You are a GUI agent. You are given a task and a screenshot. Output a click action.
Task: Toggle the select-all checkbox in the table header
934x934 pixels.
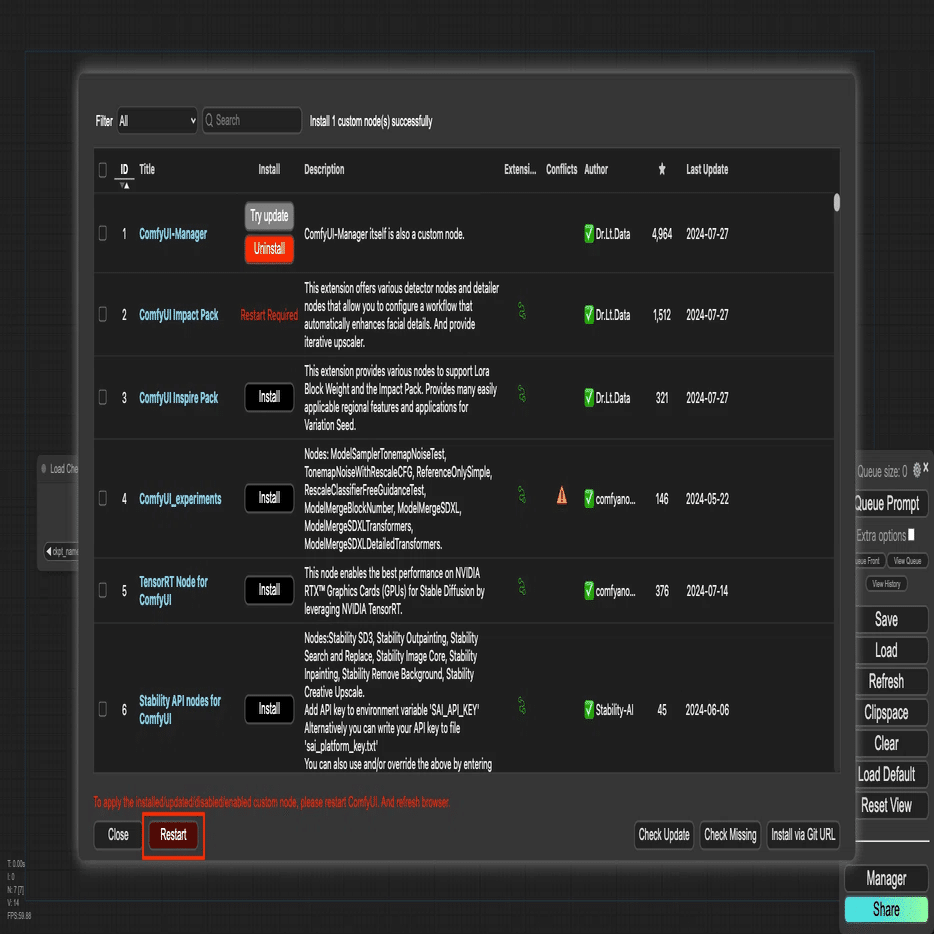coord(102,170)
